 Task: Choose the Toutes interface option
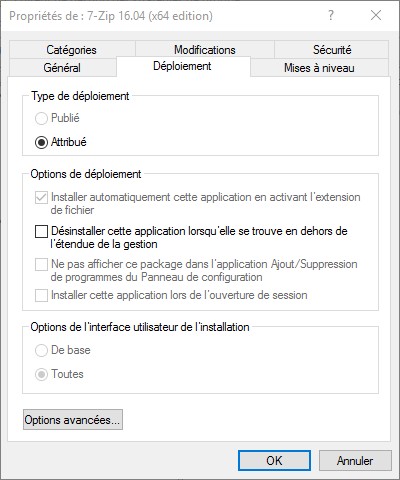pyautogui.click(x=41, y=375)
